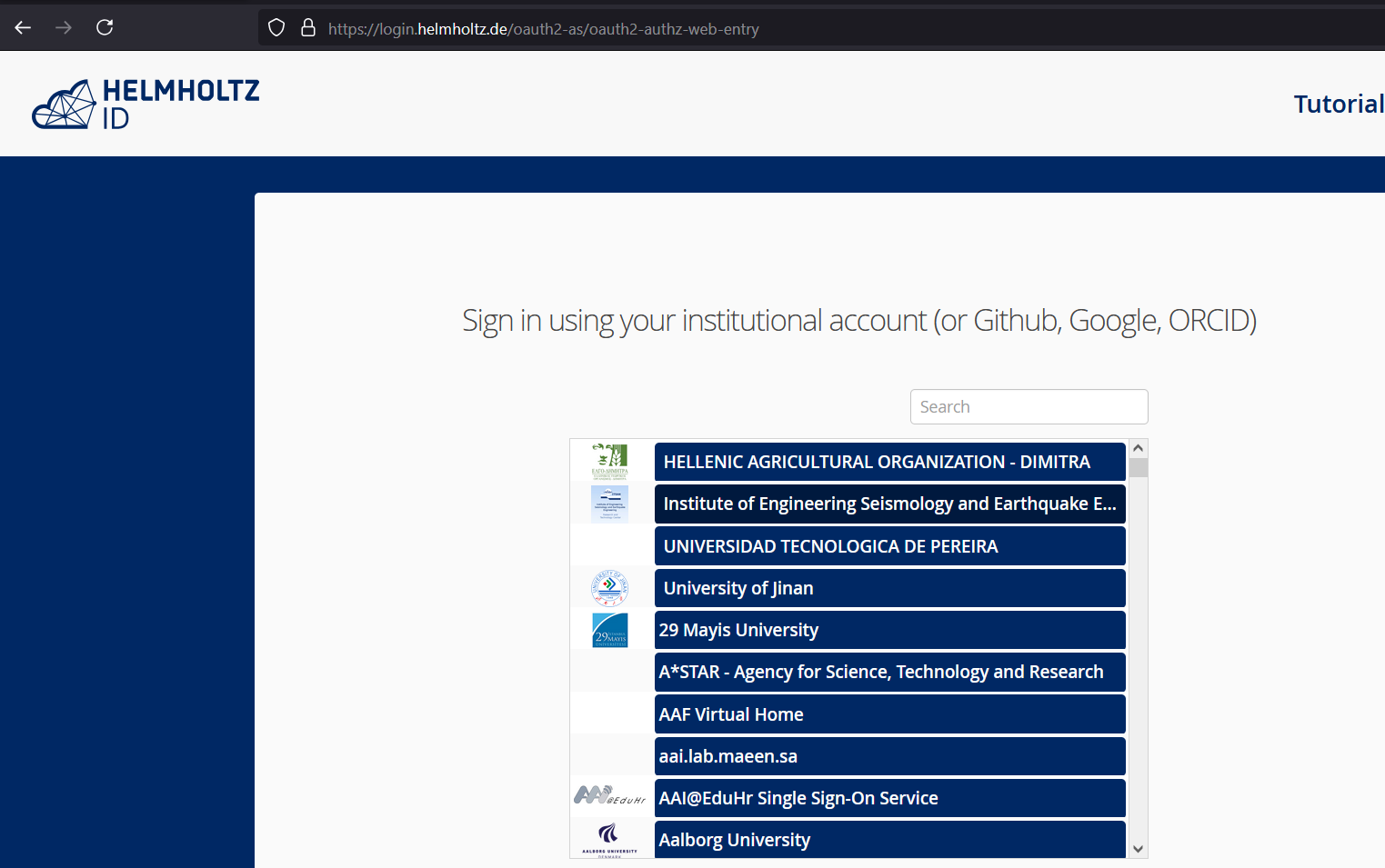
Task: Open the shield tracking protection icon
Action: 276,28
